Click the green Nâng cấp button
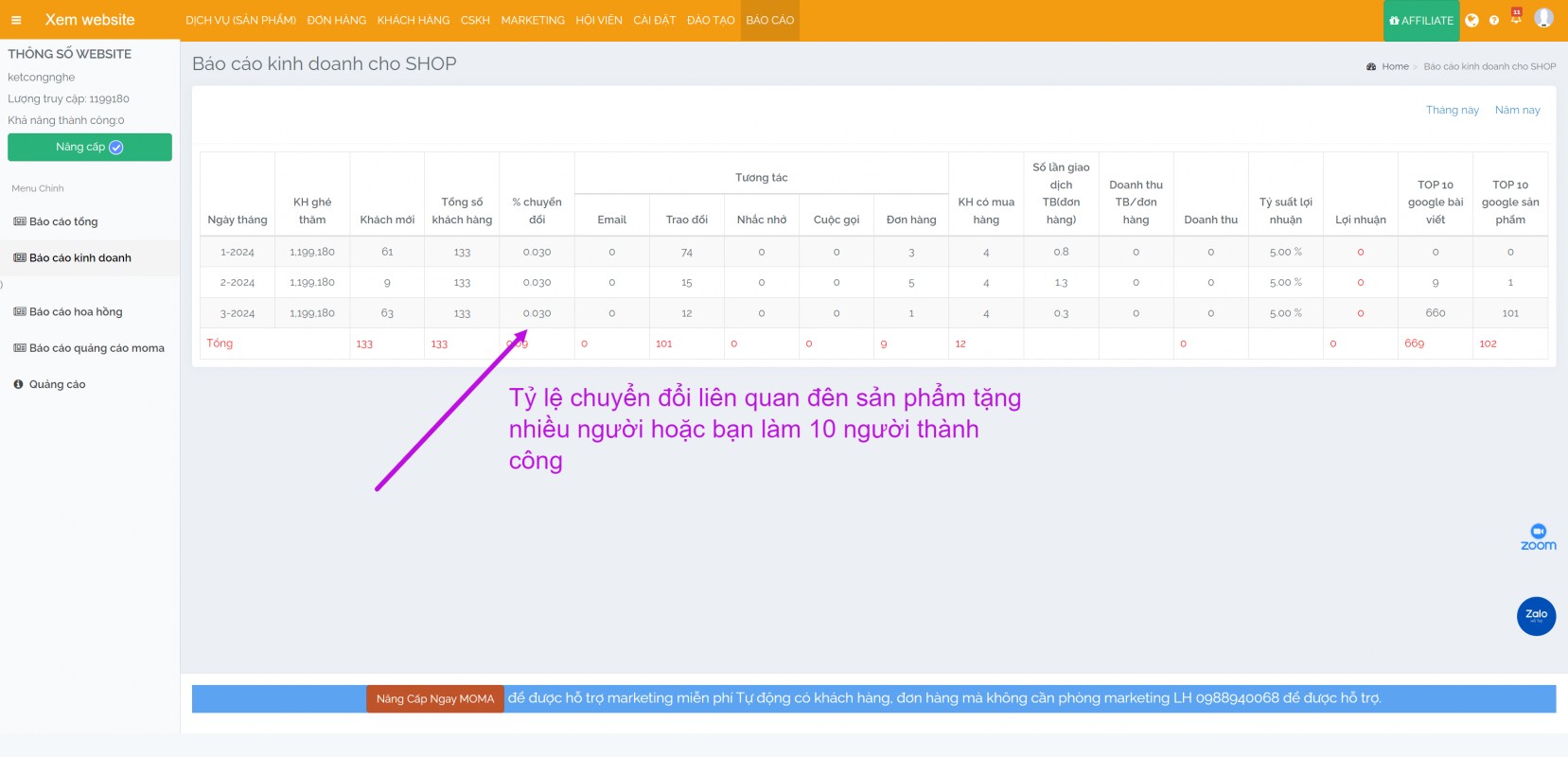The image size is (1568, 757). [x=90, y=147]
